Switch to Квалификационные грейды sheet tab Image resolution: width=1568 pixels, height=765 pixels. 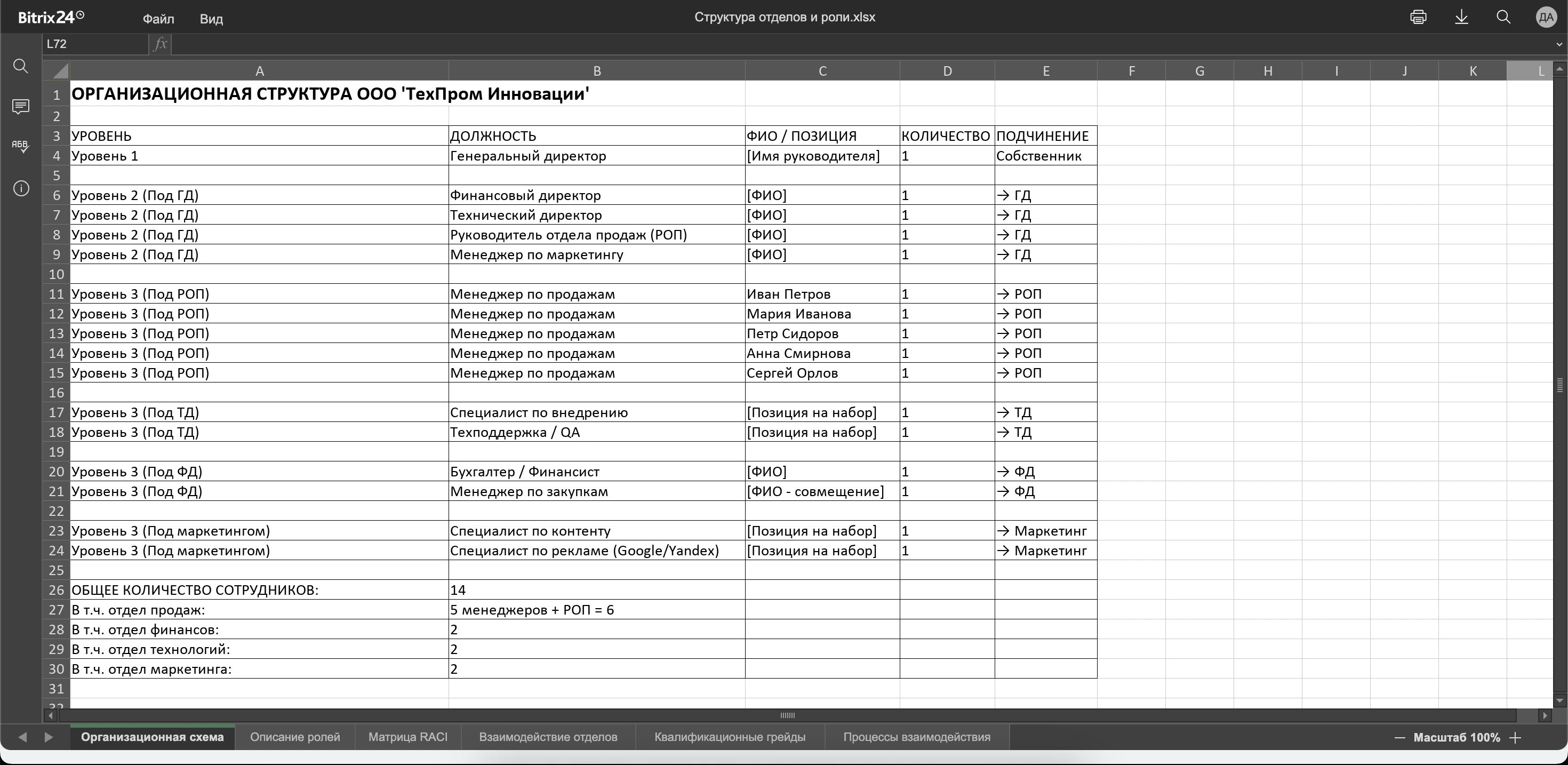tap(730, 737)
